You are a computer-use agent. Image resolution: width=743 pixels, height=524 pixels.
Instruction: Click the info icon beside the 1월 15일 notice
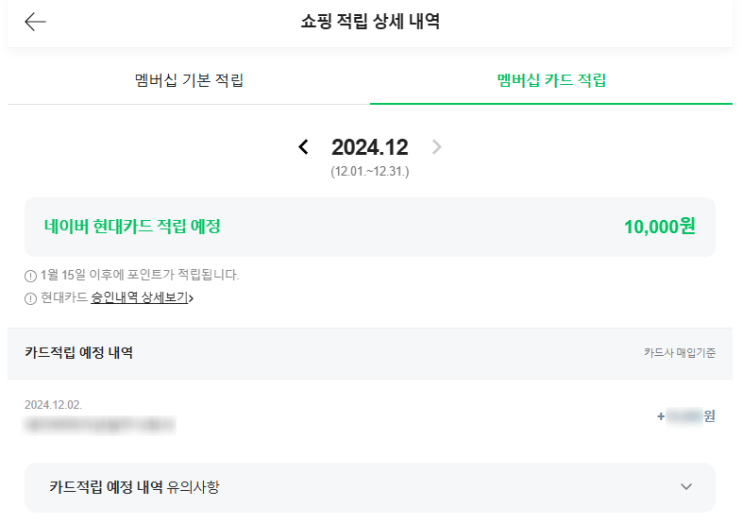[x=30, y=275]
